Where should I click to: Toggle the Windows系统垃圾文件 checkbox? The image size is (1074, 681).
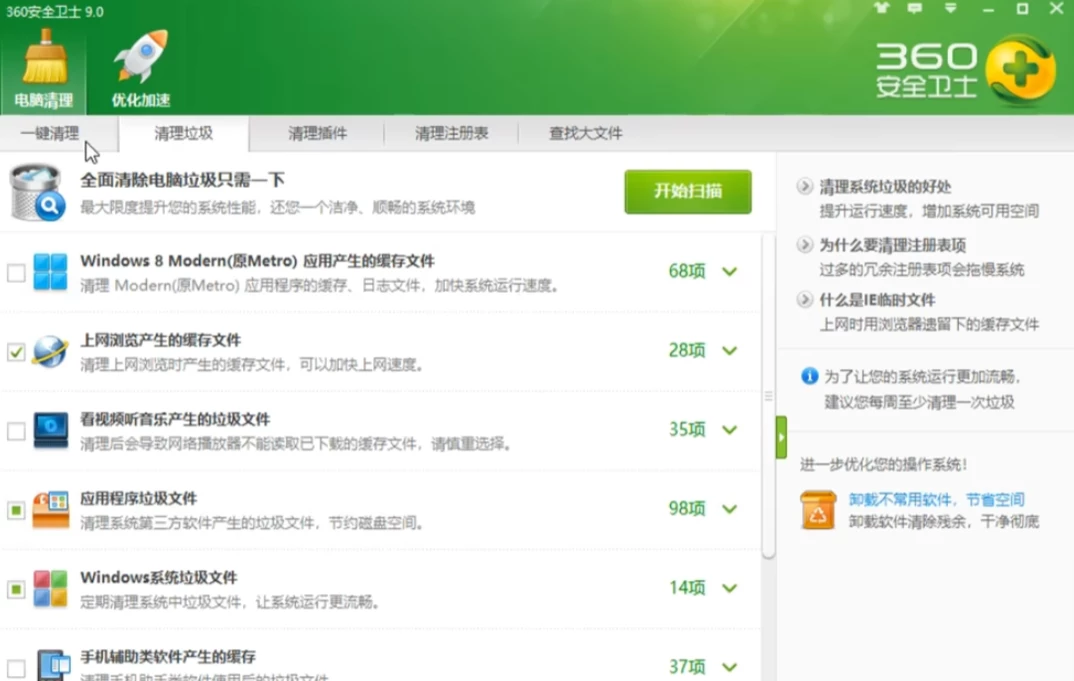click(16, 589)
